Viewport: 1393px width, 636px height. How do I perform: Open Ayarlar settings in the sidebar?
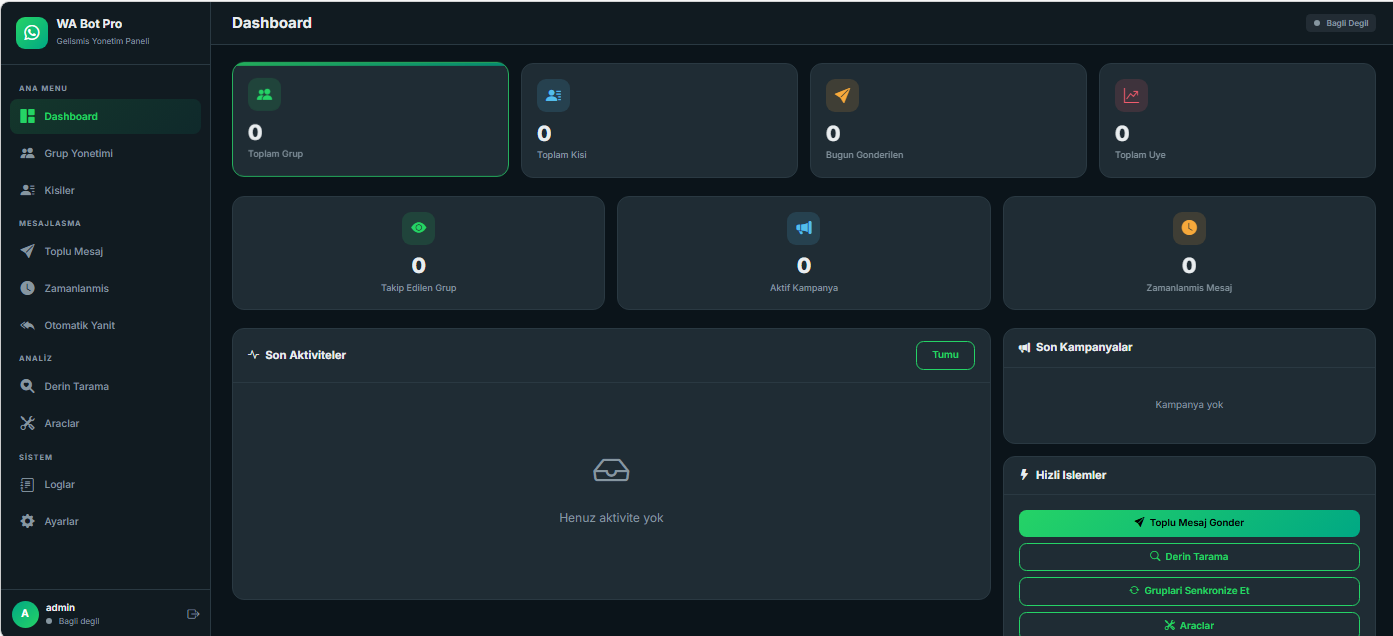[x=61, y=521]
